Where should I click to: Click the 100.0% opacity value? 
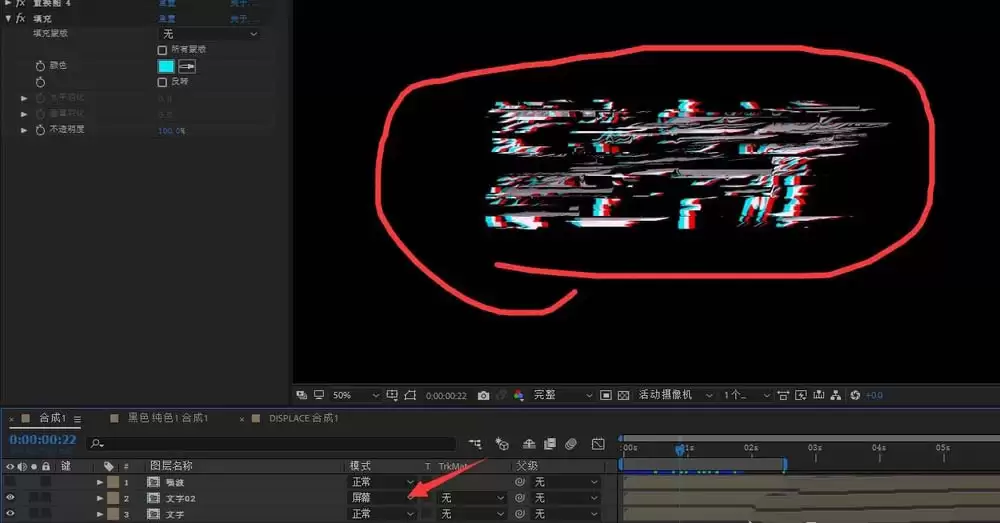point(172,131)
